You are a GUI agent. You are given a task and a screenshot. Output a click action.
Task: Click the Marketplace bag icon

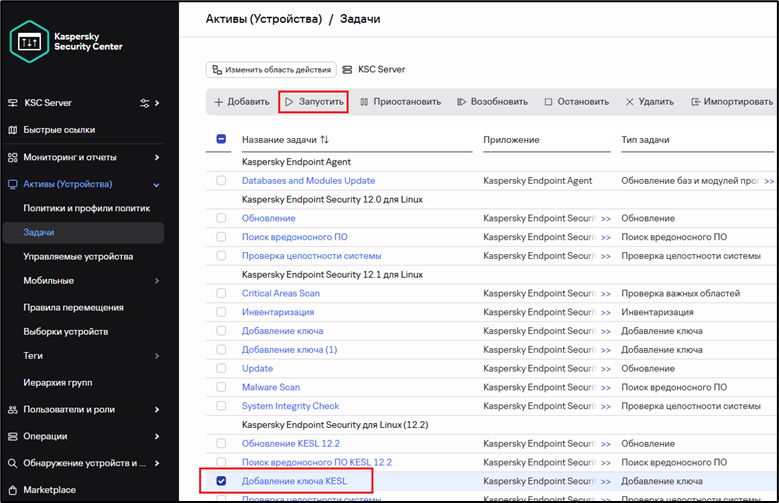click(13, 490)
